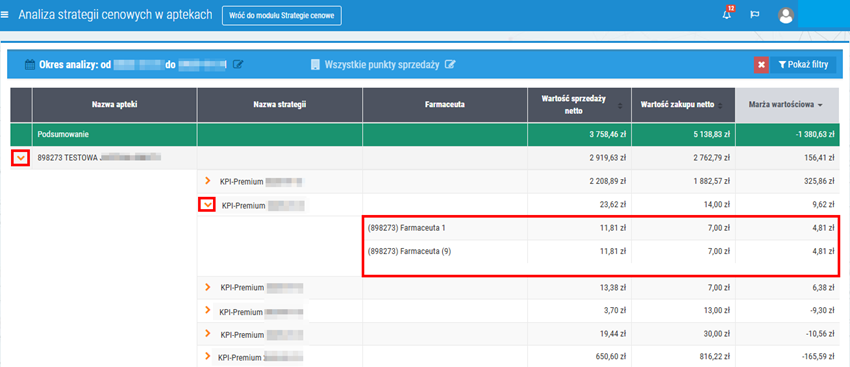The image size is (850, 367).
Task: Expand the KPI-Premium row with 650,60 zł
Action: pyautogui.click(x=207, y=356)
